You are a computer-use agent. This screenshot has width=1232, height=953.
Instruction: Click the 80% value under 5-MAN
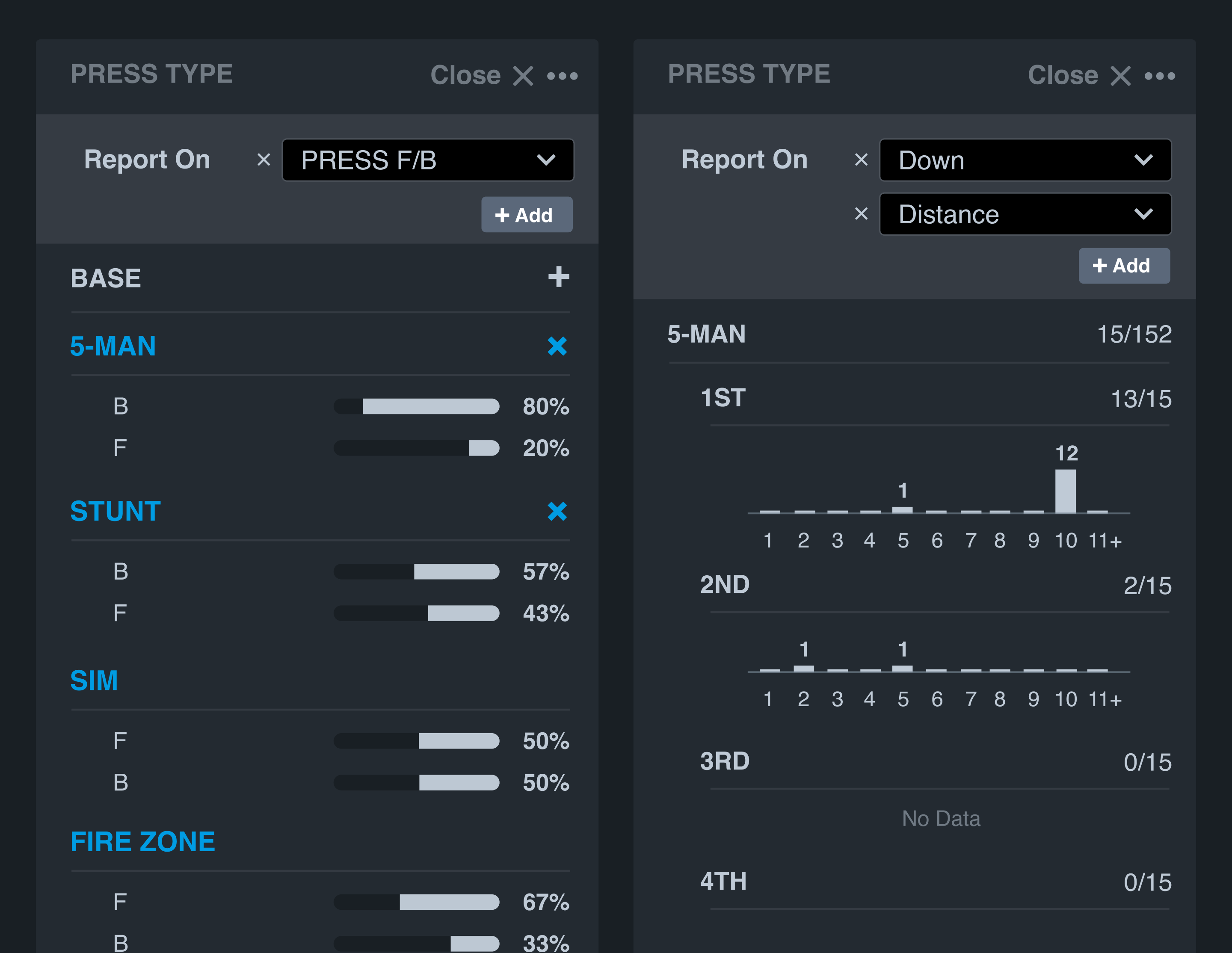pyautogui.click(x=546, y=407)
